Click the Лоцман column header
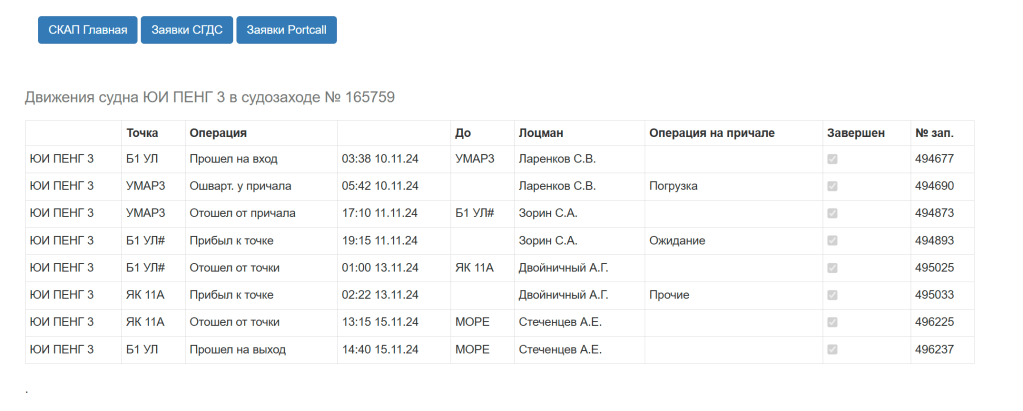 click(x=542, y=133)
